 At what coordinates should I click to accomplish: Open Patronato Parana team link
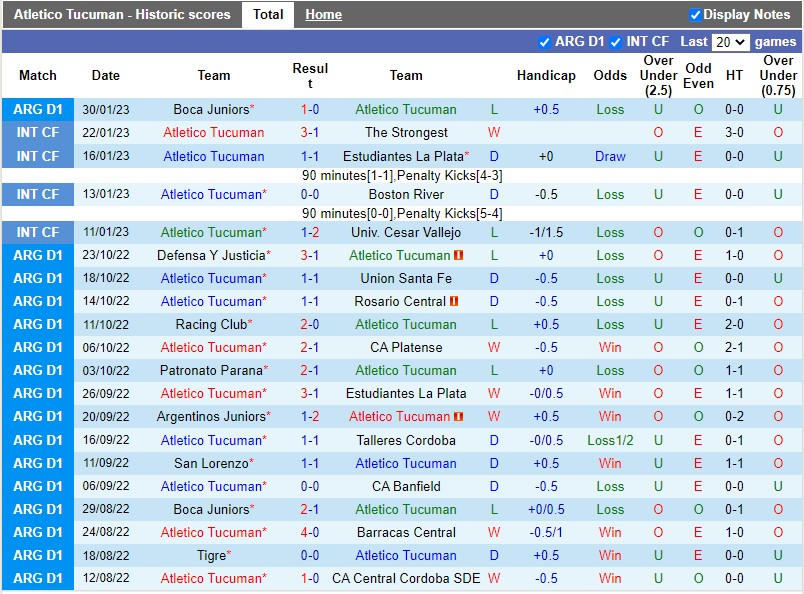(x=211, y=370)
